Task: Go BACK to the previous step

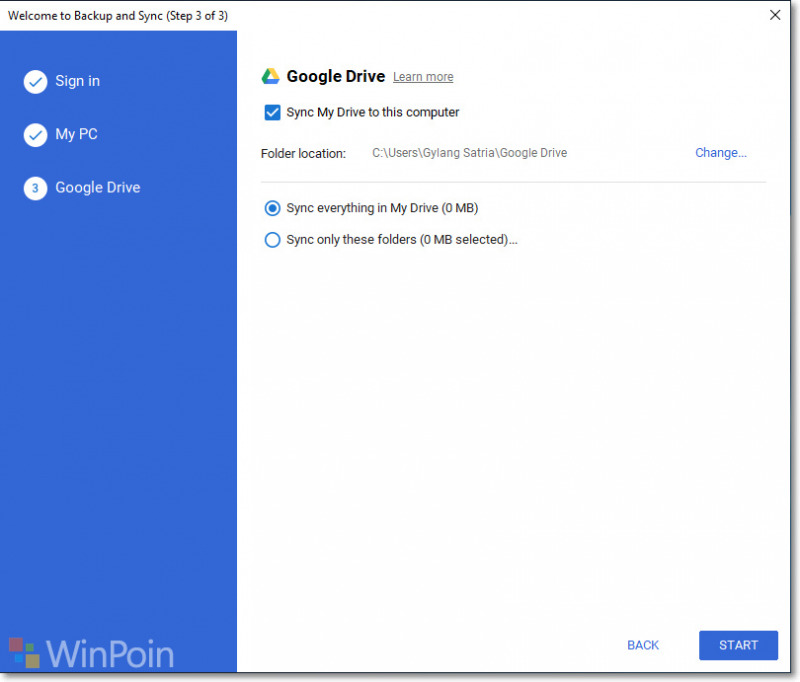Action: [643, 645]
